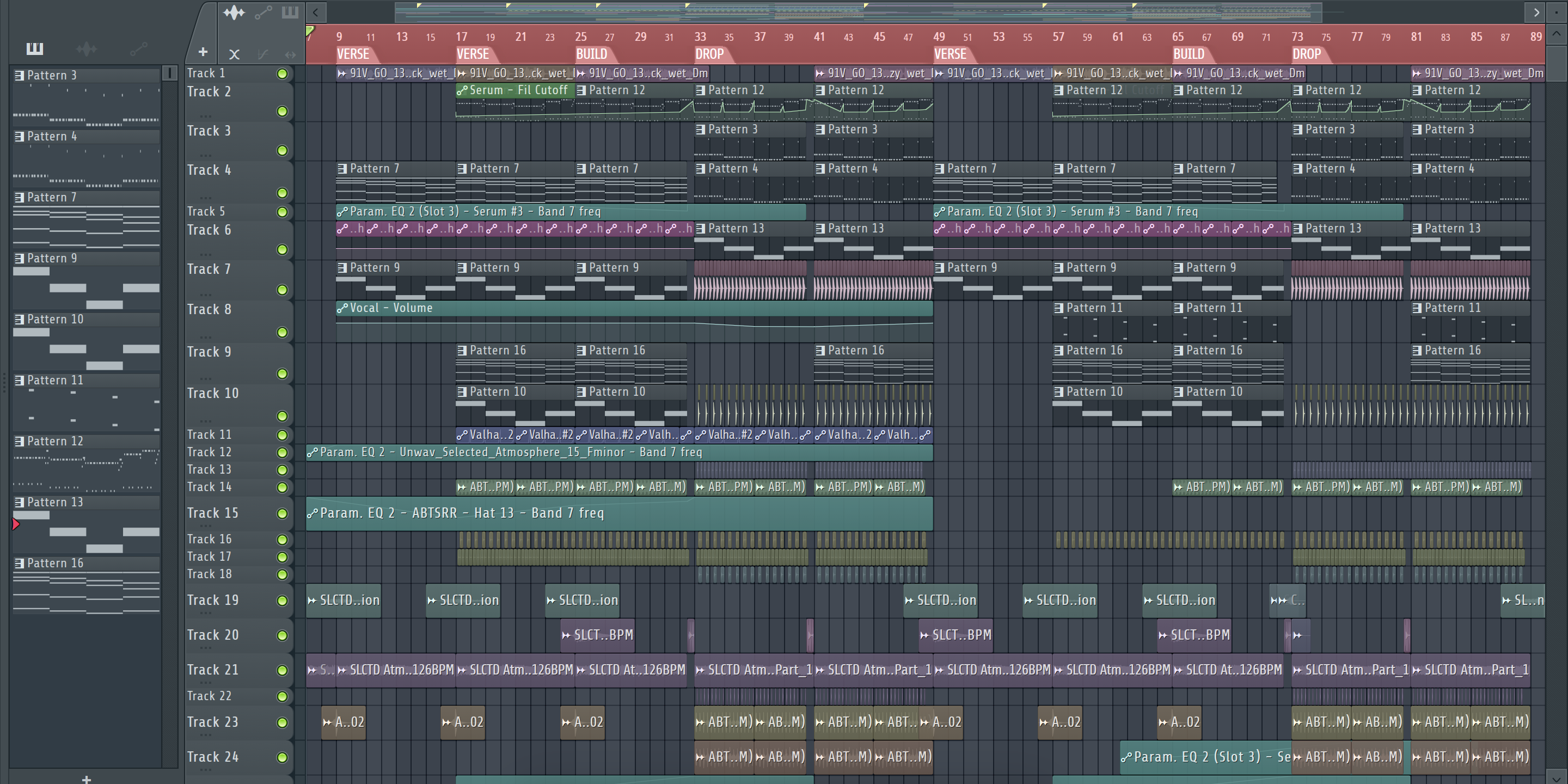This screenshot has width=1568, height=784.
Task: Click the playback start marker at timeline beginning
Action: 310,30
